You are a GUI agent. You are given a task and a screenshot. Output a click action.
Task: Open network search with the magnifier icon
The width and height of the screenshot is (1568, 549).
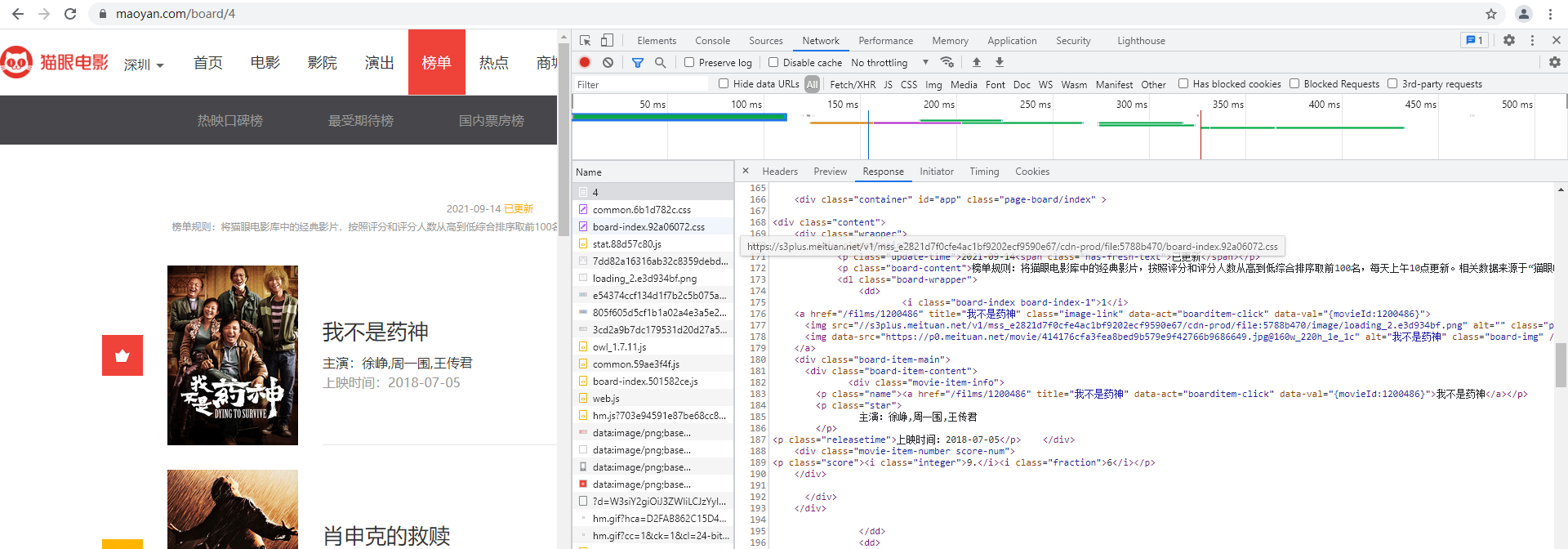(660, 62)
